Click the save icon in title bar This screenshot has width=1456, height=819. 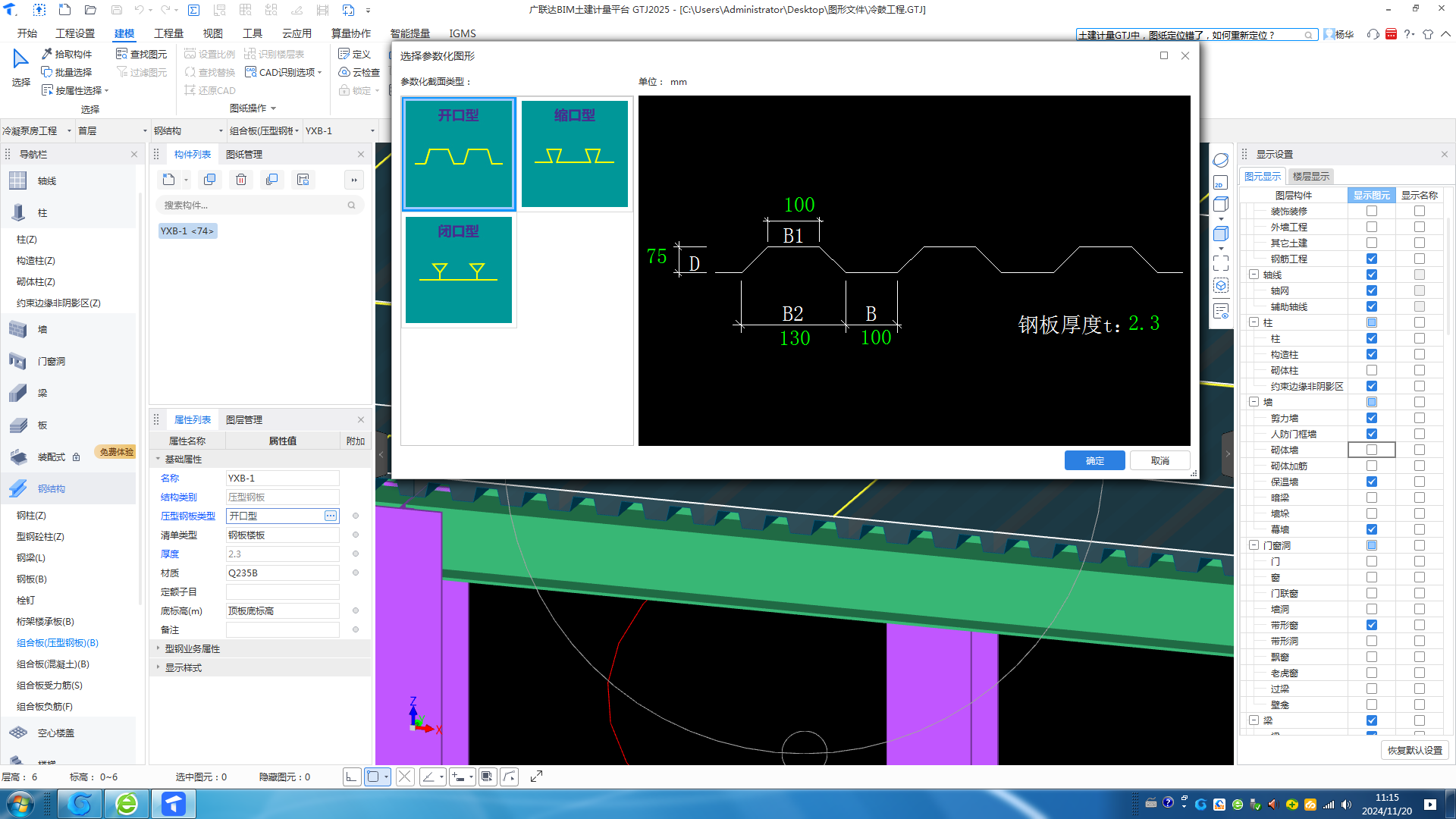point(117,10)
